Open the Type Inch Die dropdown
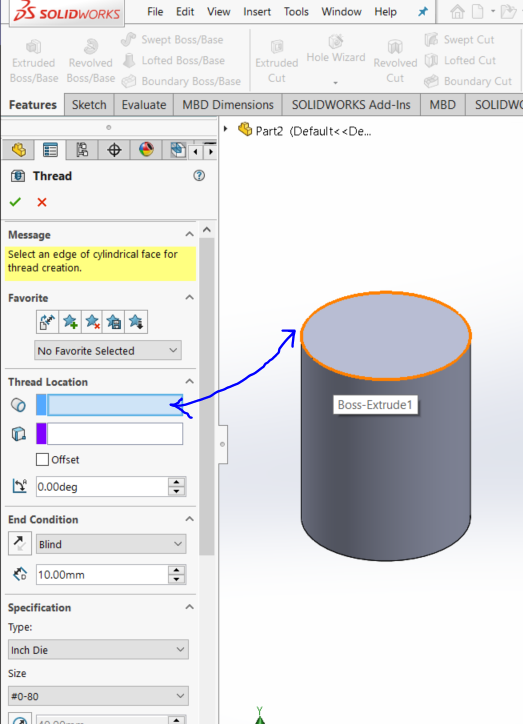Image resolution: width=523 pixels, height=724 pixels. [x=98, y=650]
